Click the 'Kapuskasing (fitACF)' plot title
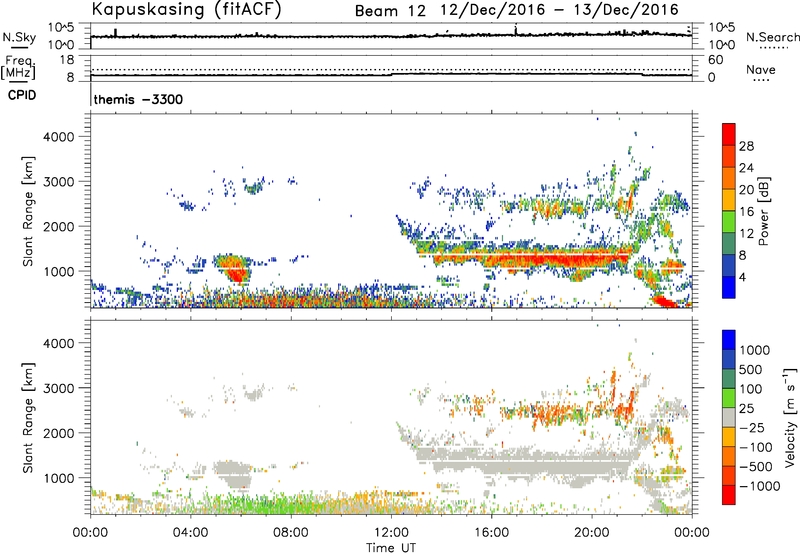Viewport: 800px width, 554px height. click(186, 10)
